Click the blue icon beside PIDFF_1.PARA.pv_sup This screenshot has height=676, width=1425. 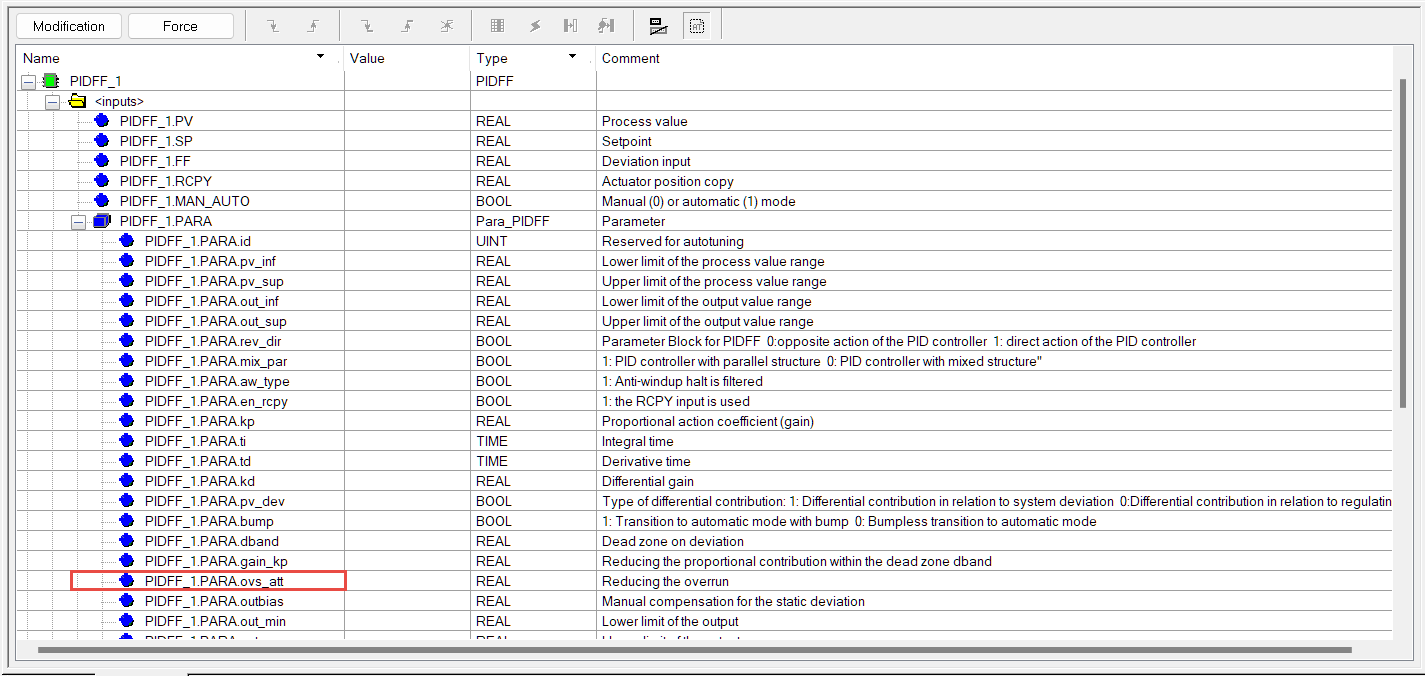126,281
